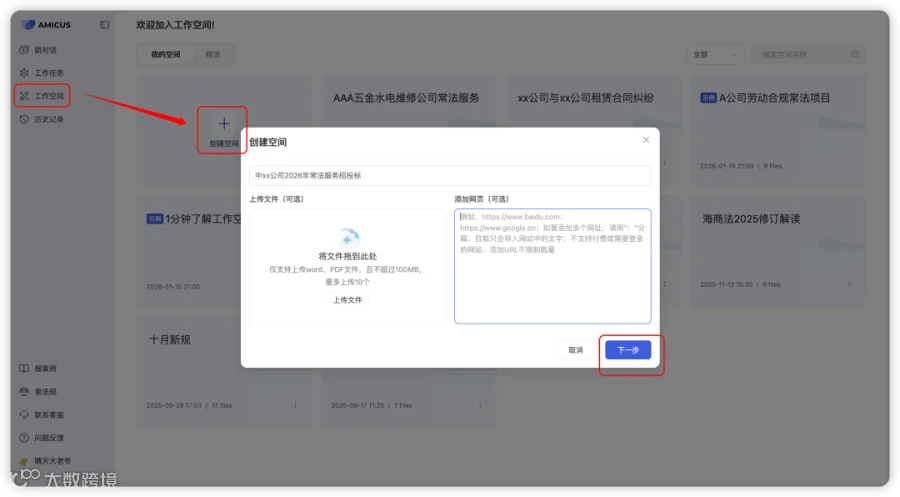
Task: Open the A公司劳动合规常法项目 card
Action: tap(778, 130)
